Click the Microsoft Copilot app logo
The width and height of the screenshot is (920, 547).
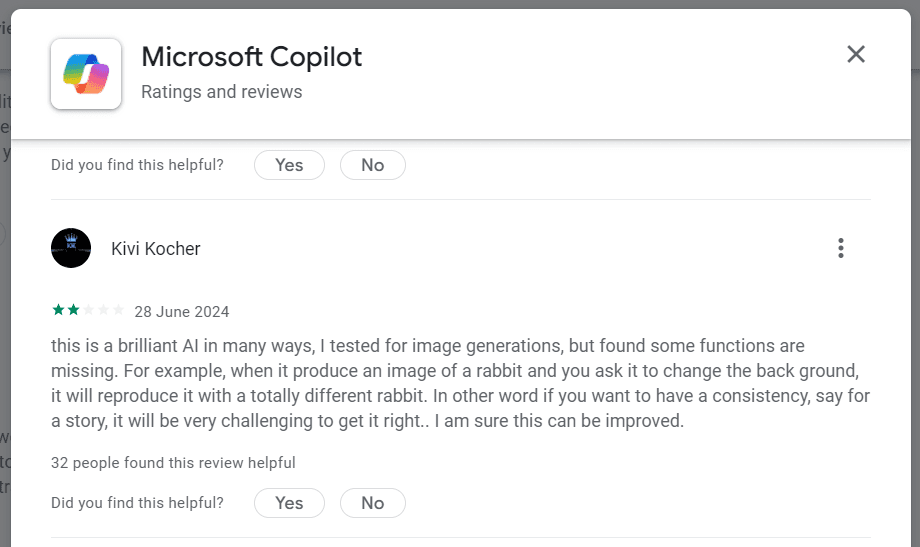(x=86, y=73)
